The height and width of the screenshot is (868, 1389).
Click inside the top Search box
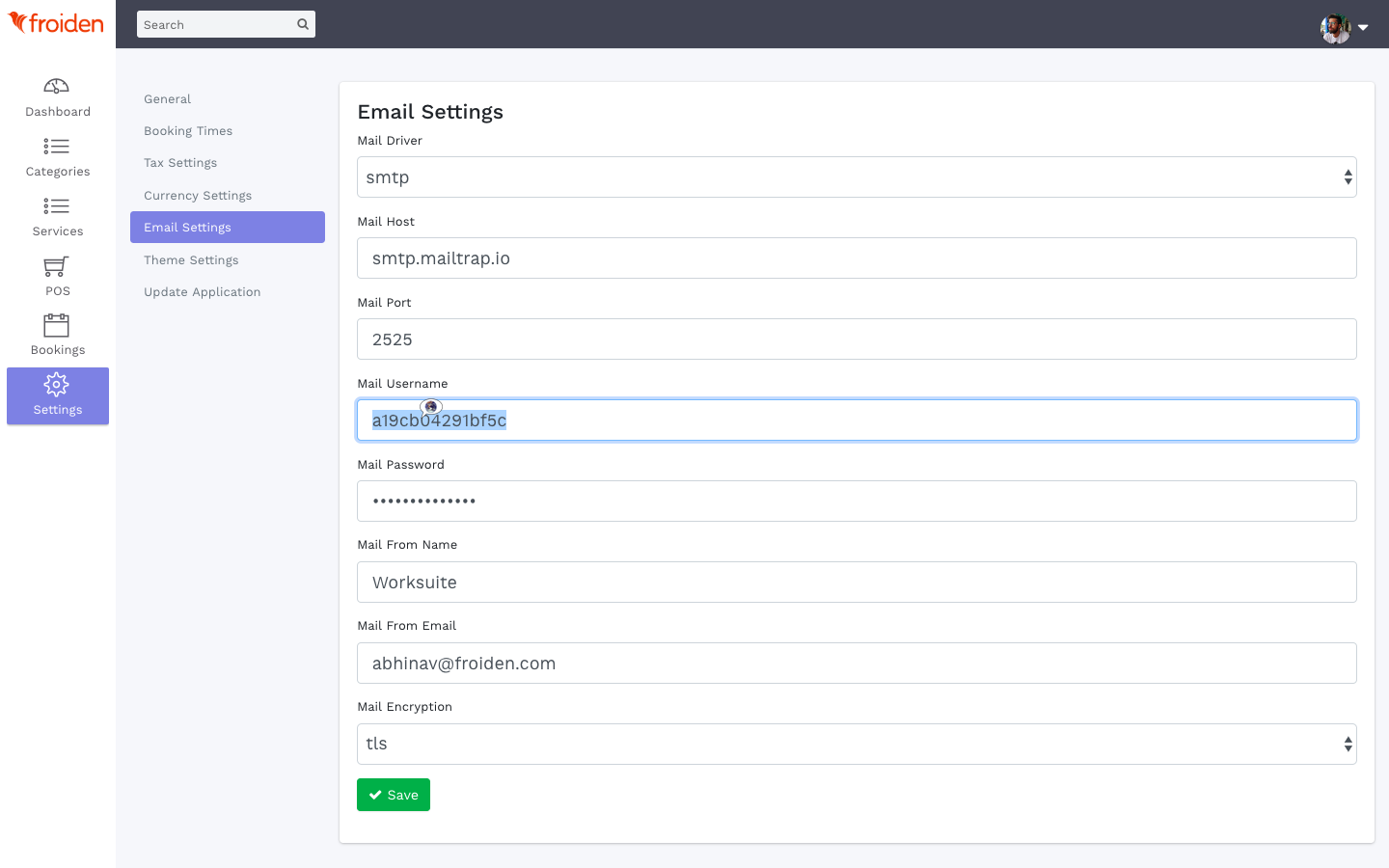point(216,24)
